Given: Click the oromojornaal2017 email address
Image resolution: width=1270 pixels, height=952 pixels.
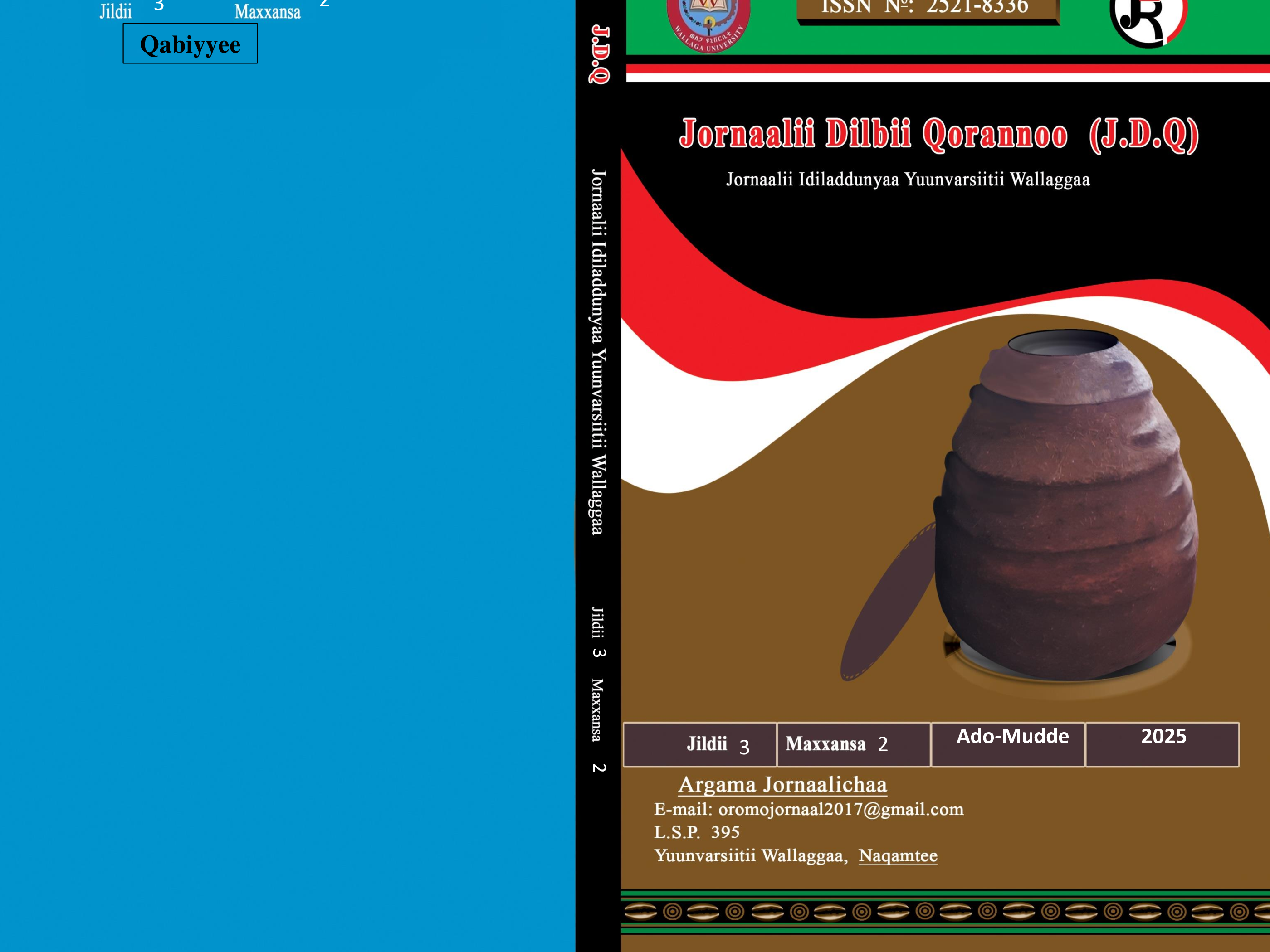Looking at the screenshot, I should pos(840,809).
